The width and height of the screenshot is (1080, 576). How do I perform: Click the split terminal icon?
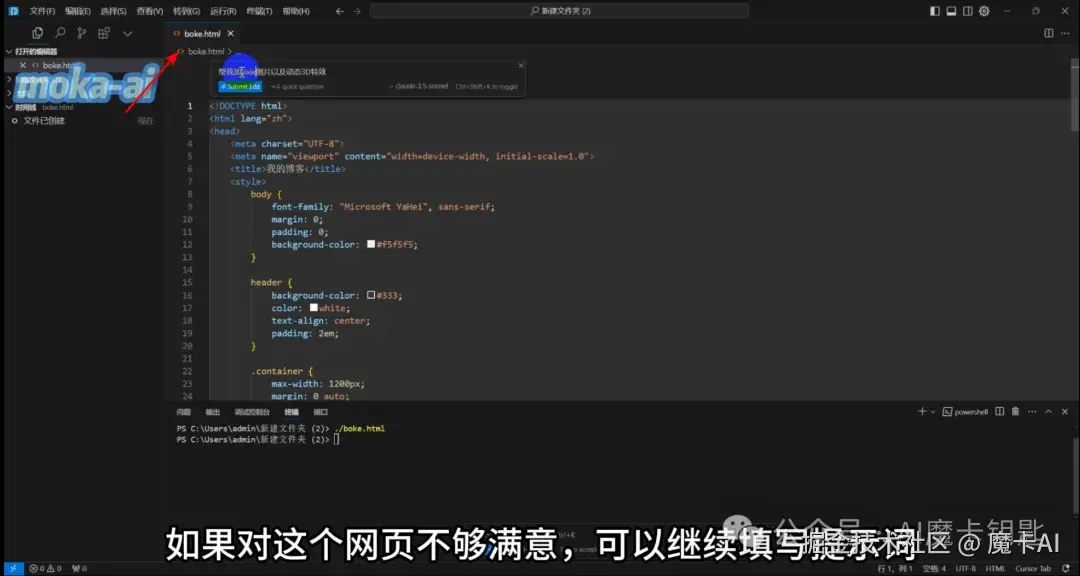(999, 411)
